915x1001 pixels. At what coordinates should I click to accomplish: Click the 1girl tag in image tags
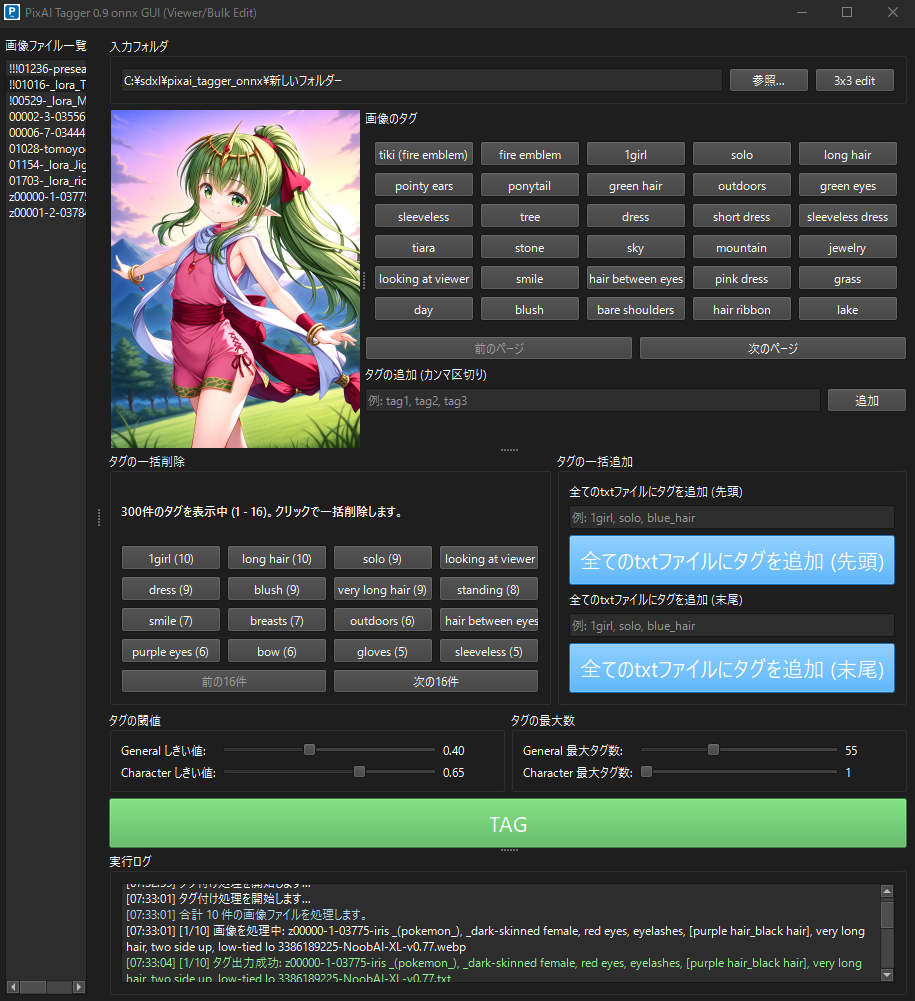636,154
